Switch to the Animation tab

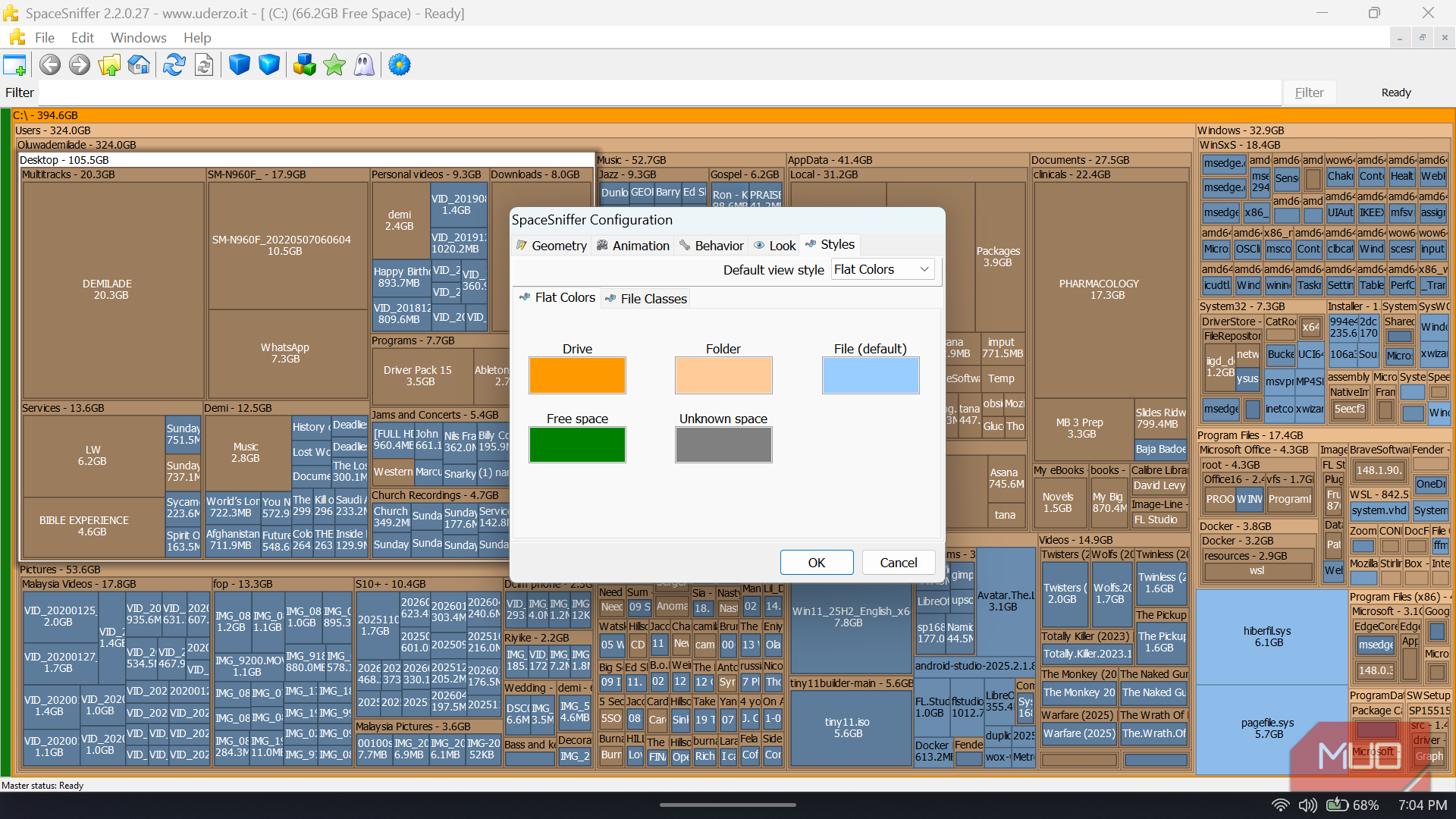(x=632, y=246)
